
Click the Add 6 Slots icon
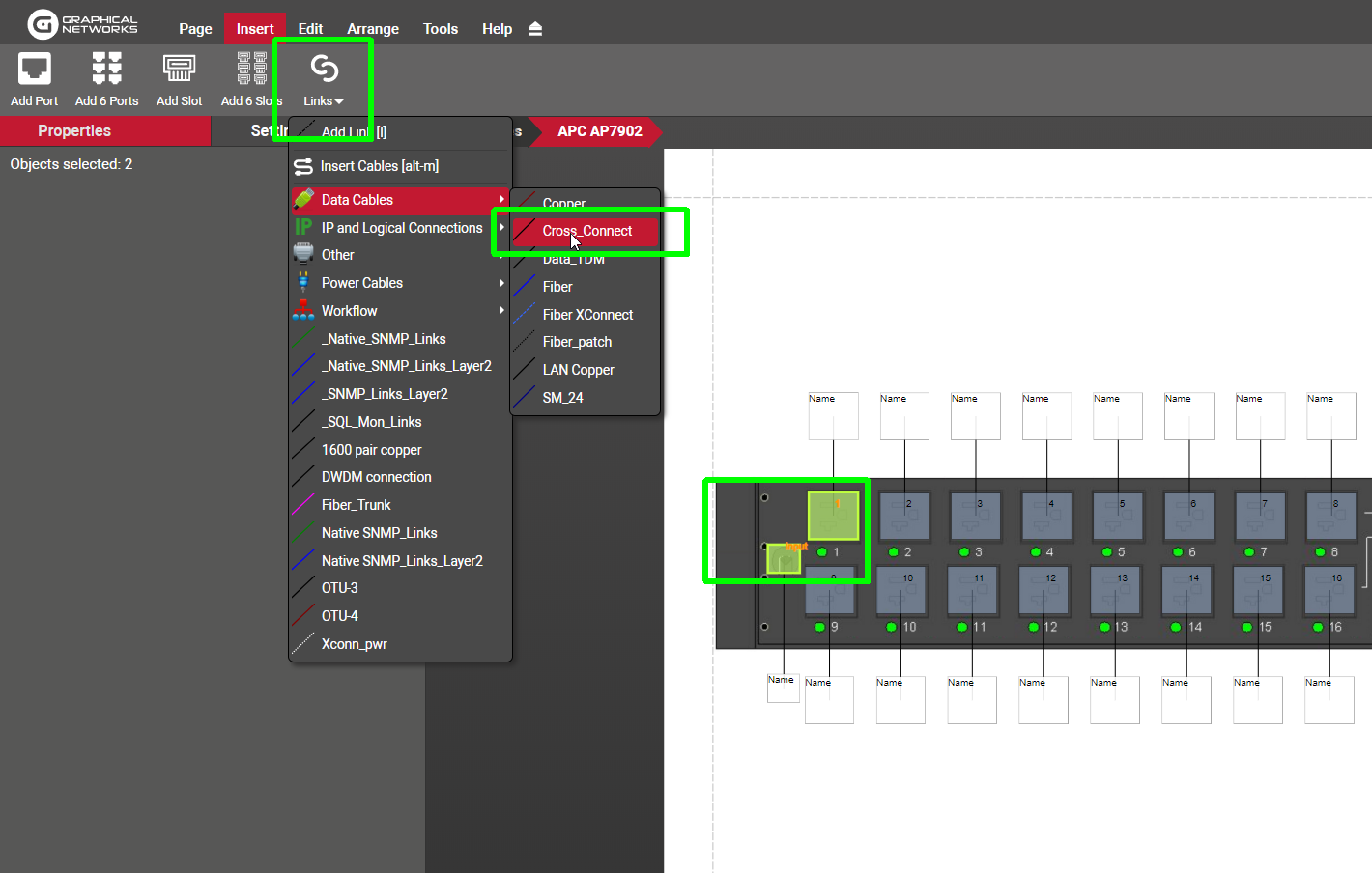pos(251,70)
